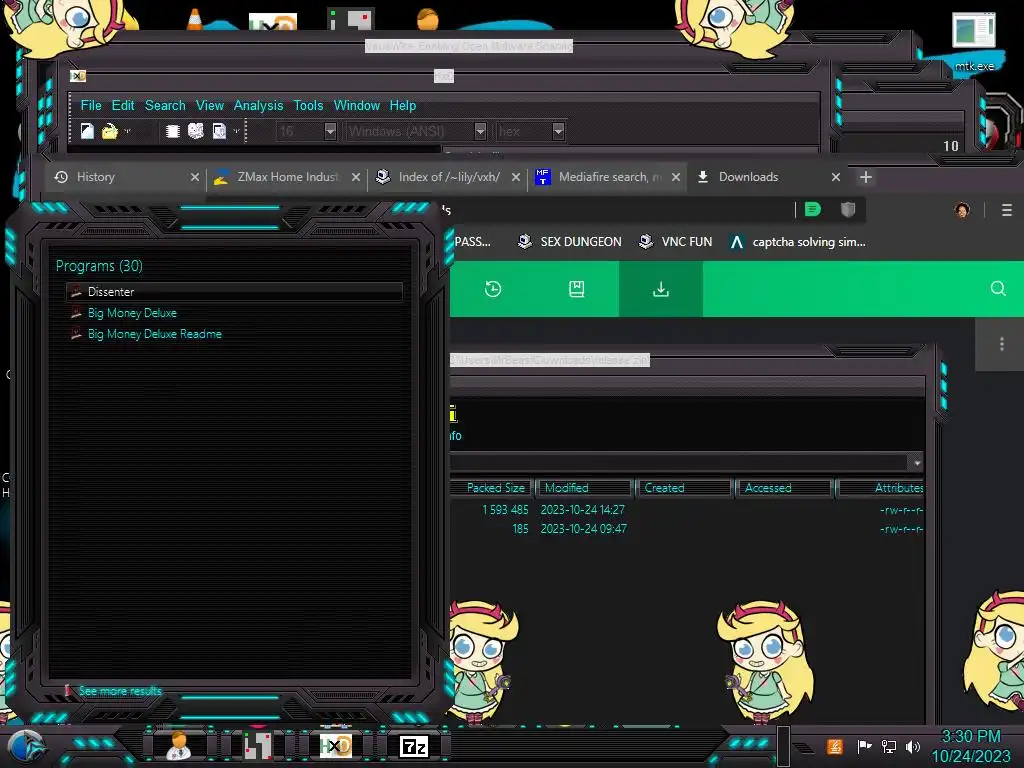Expand the Windows (ANSI) charset dropdown
Screen dimensions: 1024x768
click(x=480, y=131)
